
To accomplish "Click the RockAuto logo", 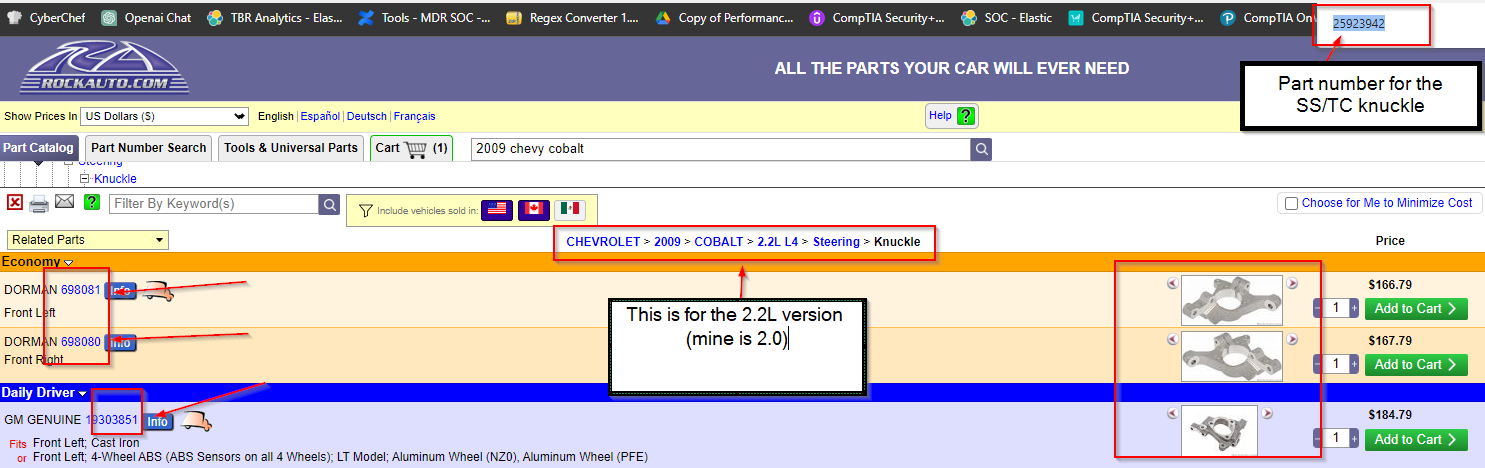I will 104,68.
